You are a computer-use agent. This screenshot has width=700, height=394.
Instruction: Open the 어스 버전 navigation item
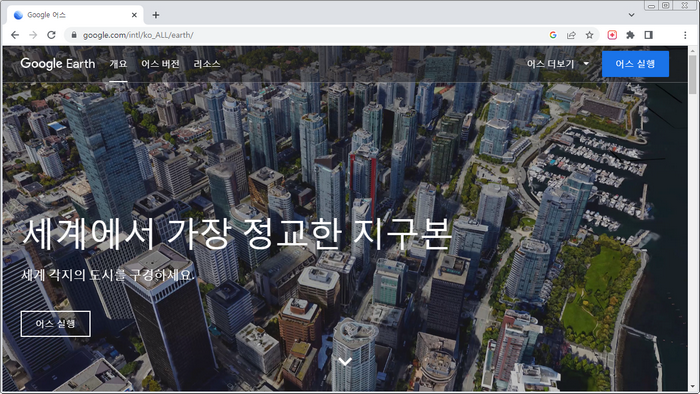tap(160, 64)
